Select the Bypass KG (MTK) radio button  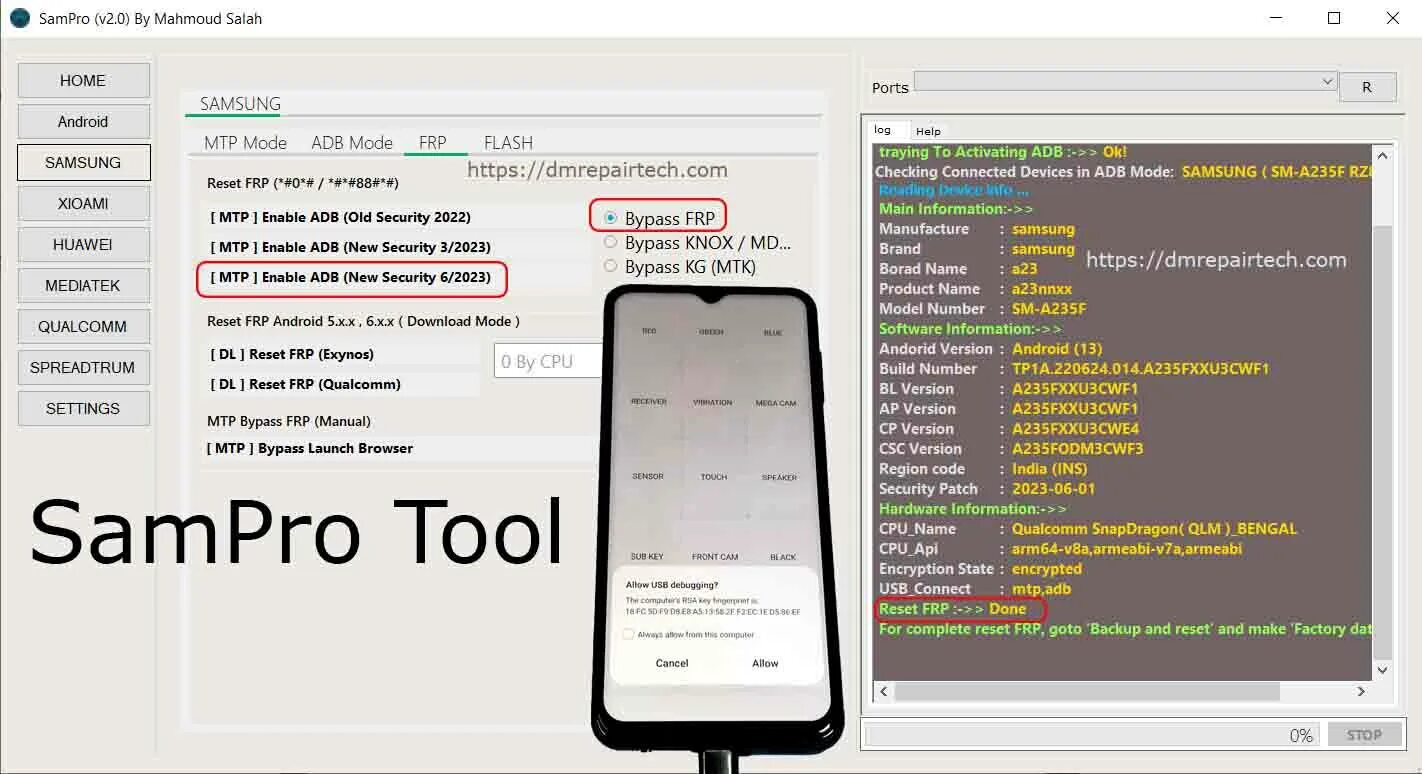(611, 266)
